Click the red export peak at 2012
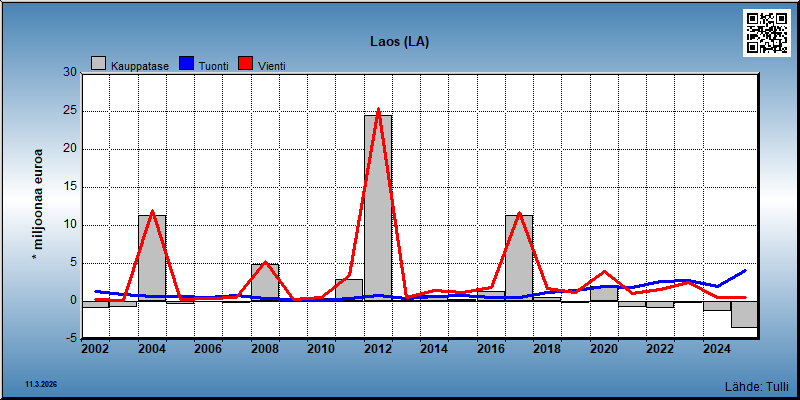800x400 pixels. [378, 110]
